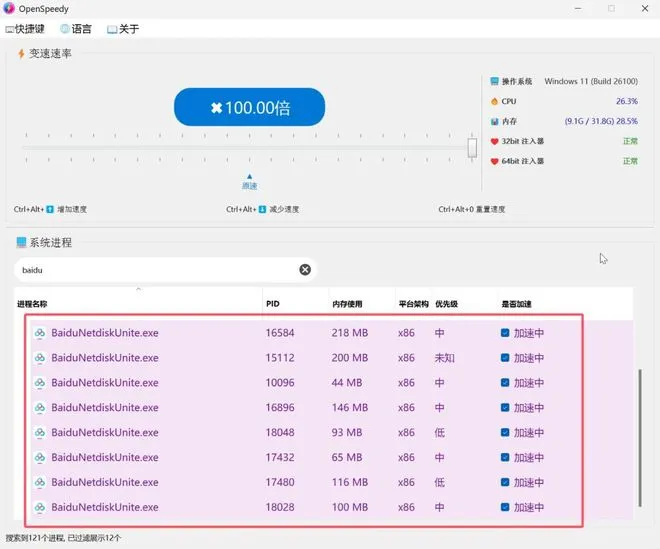The width and height of the screenshot is (660, 549).
Task: Click the process icon in the PID 18028 row
Action: (x=40, y=507)
